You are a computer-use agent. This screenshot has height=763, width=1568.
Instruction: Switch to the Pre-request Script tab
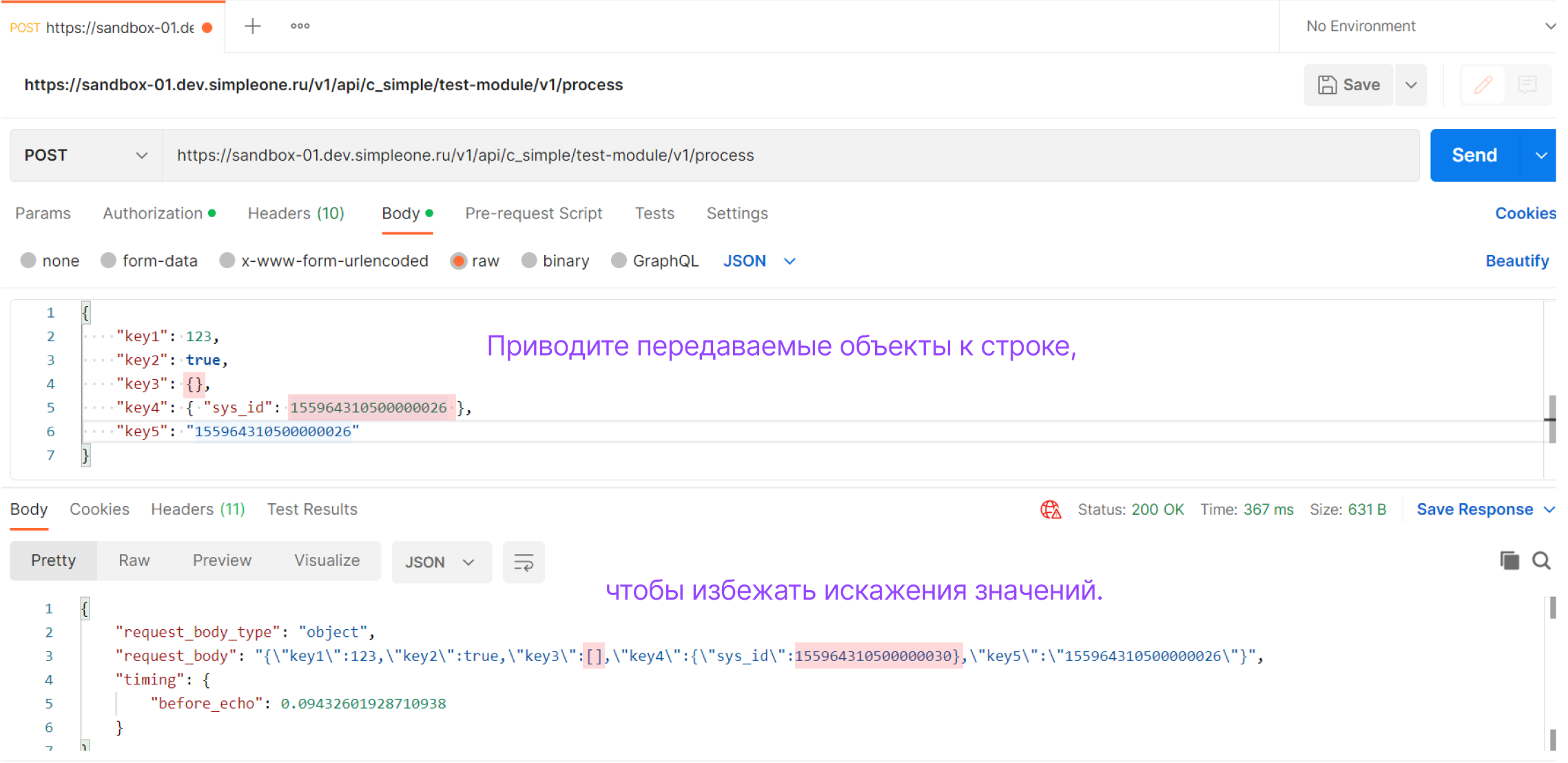click(533, 214)
